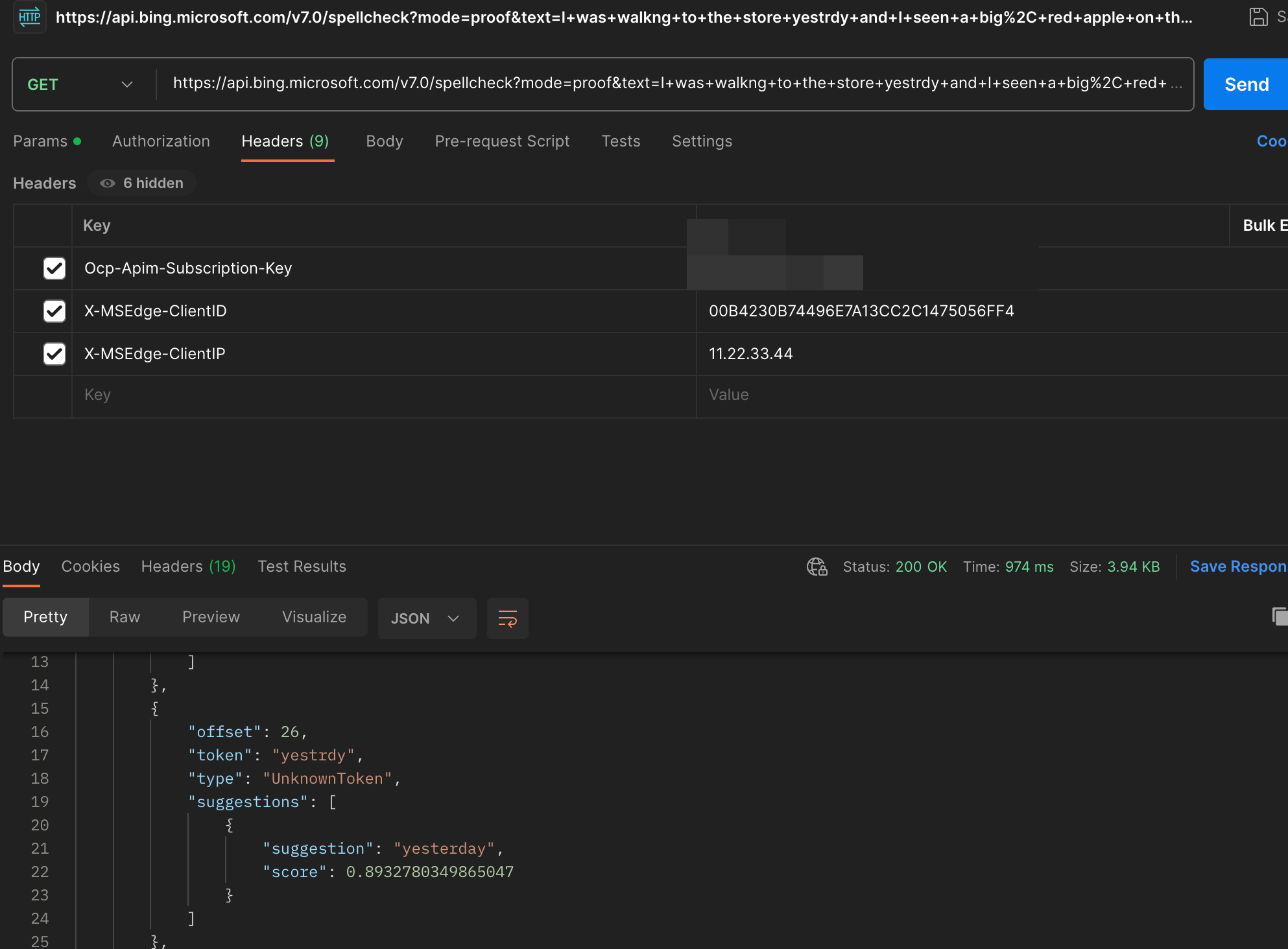Uncheck the Ocp-Apim-Subscription-Key header

click(x=54, y=268)
